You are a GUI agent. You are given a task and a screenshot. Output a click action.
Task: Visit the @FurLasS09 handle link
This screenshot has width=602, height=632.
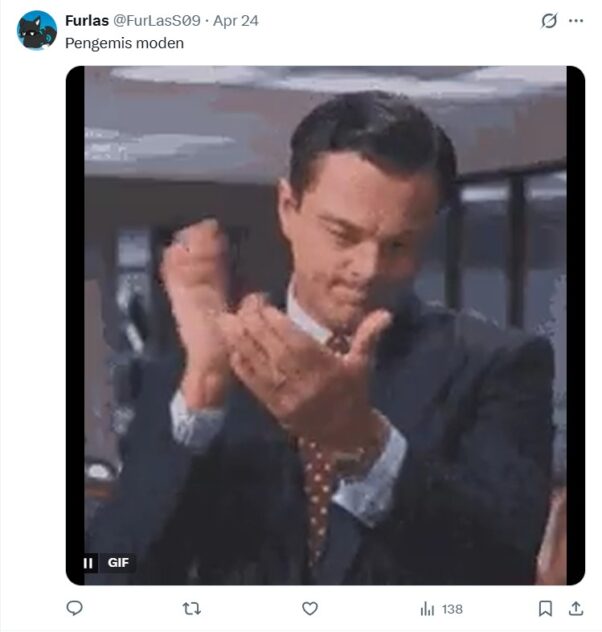point(157,21)
